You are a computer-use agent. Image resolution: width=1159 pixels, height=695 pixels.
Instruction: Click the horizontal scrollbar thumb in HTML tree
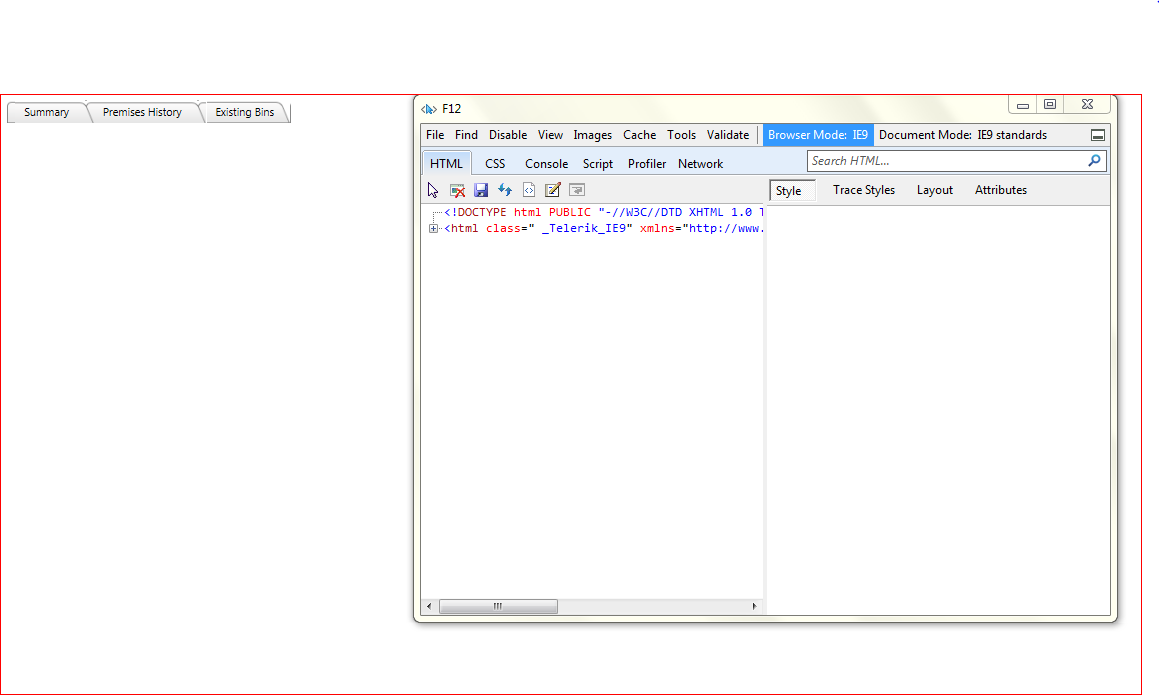[498, 606]
